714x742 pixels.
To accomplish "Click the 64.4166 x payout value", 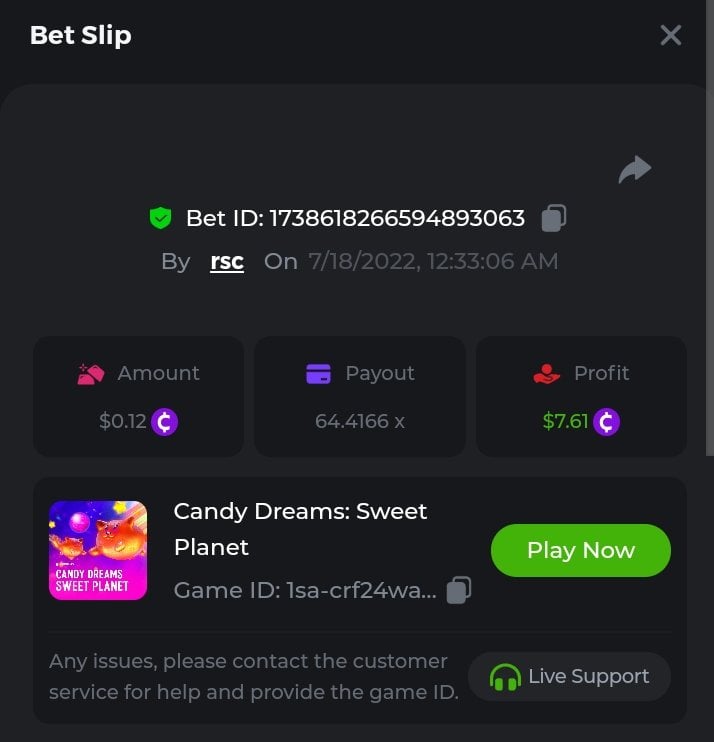I will coord(360,421).
